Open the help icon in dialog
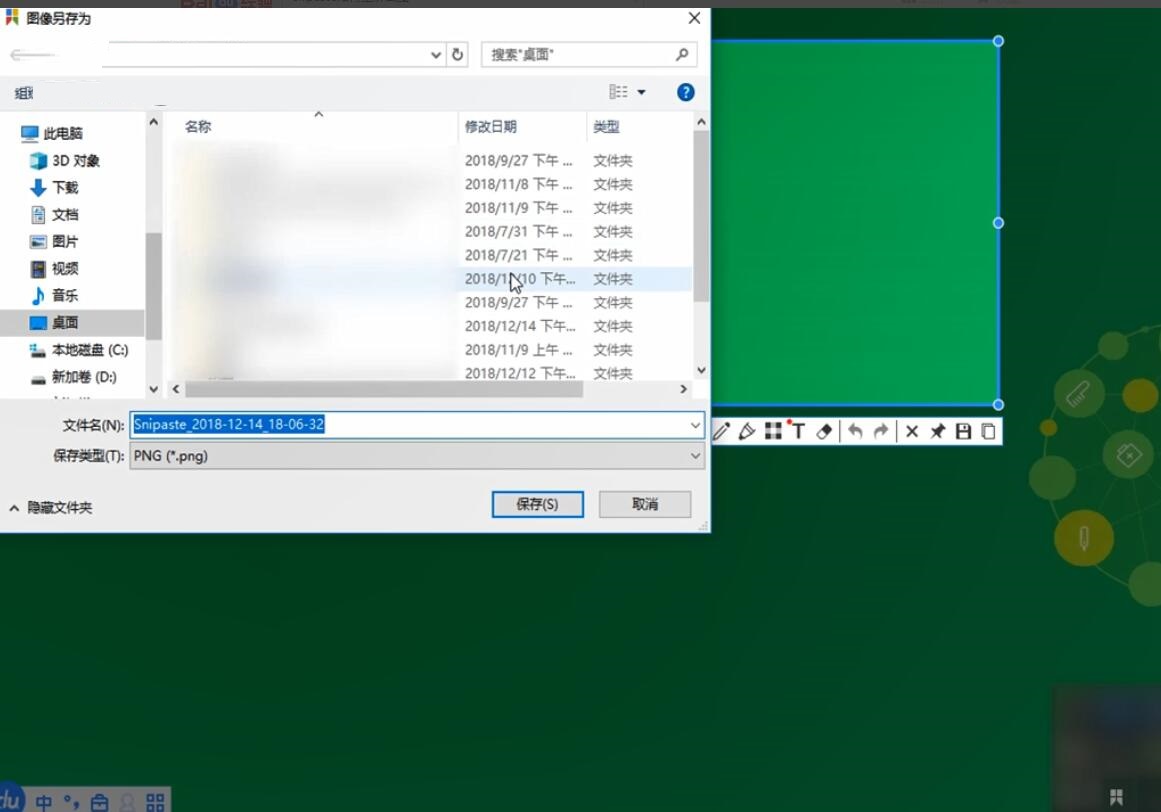This screenshot has height=812, width=1161. click(685, 92)
